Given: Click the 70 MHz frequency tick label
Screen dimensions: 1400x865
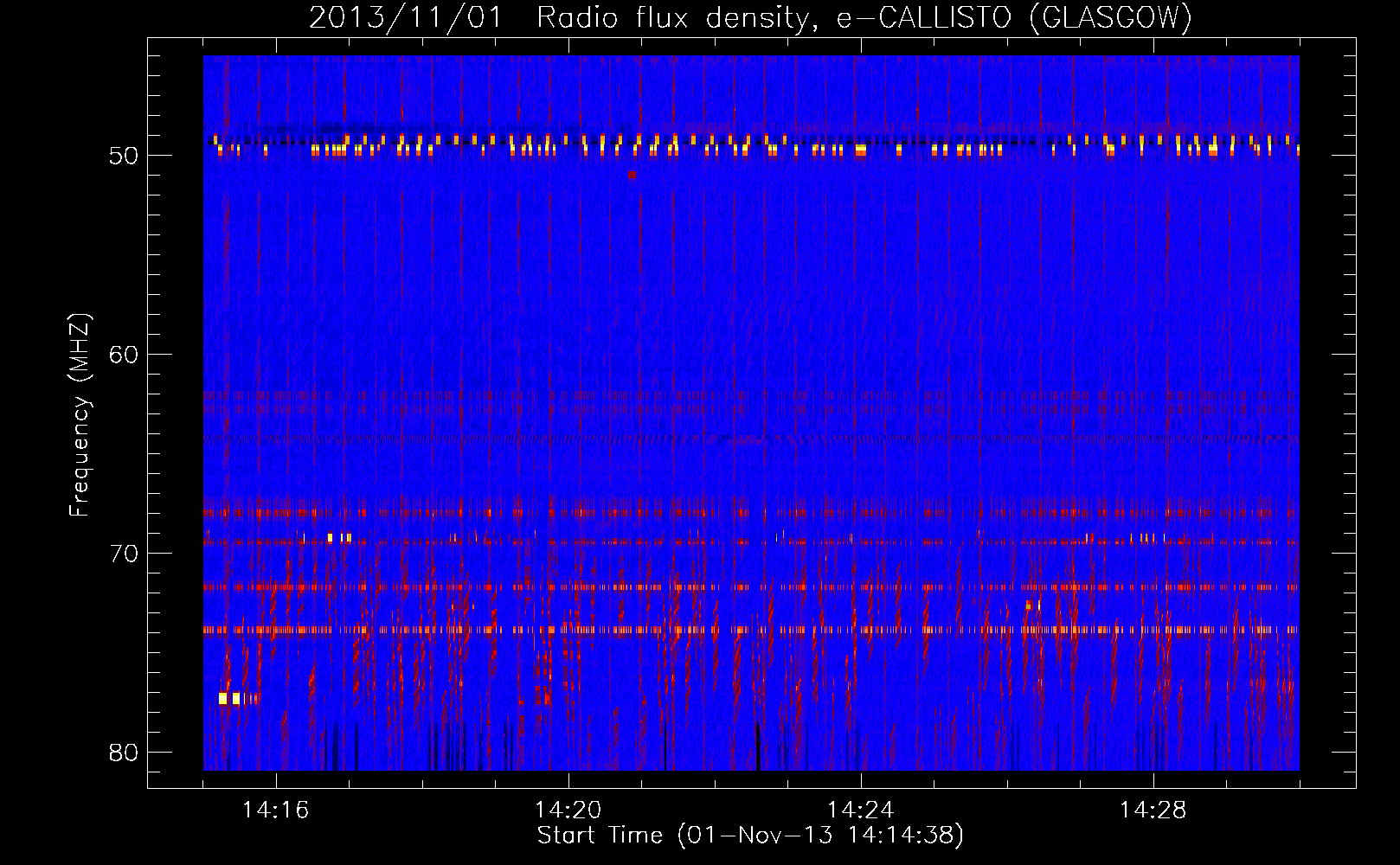Looking at the screenshot, I should 124,554.
